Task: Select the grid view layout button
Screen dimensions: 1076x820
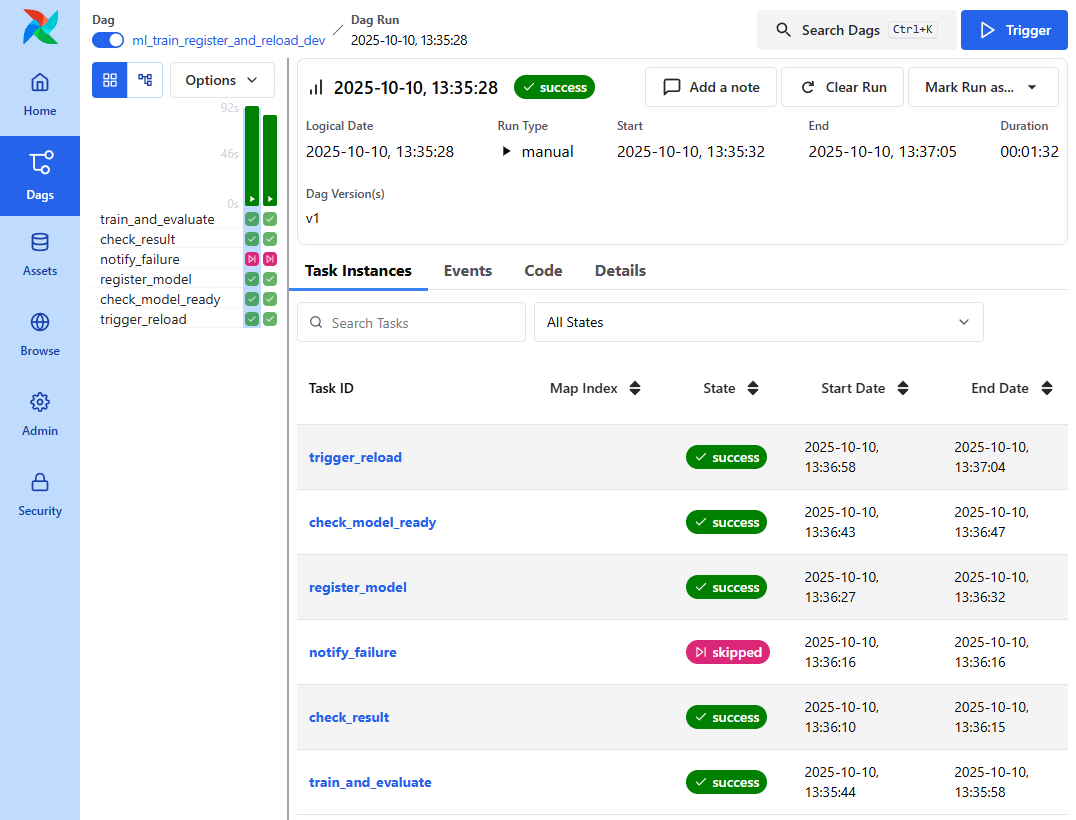Action: (109, 79)
